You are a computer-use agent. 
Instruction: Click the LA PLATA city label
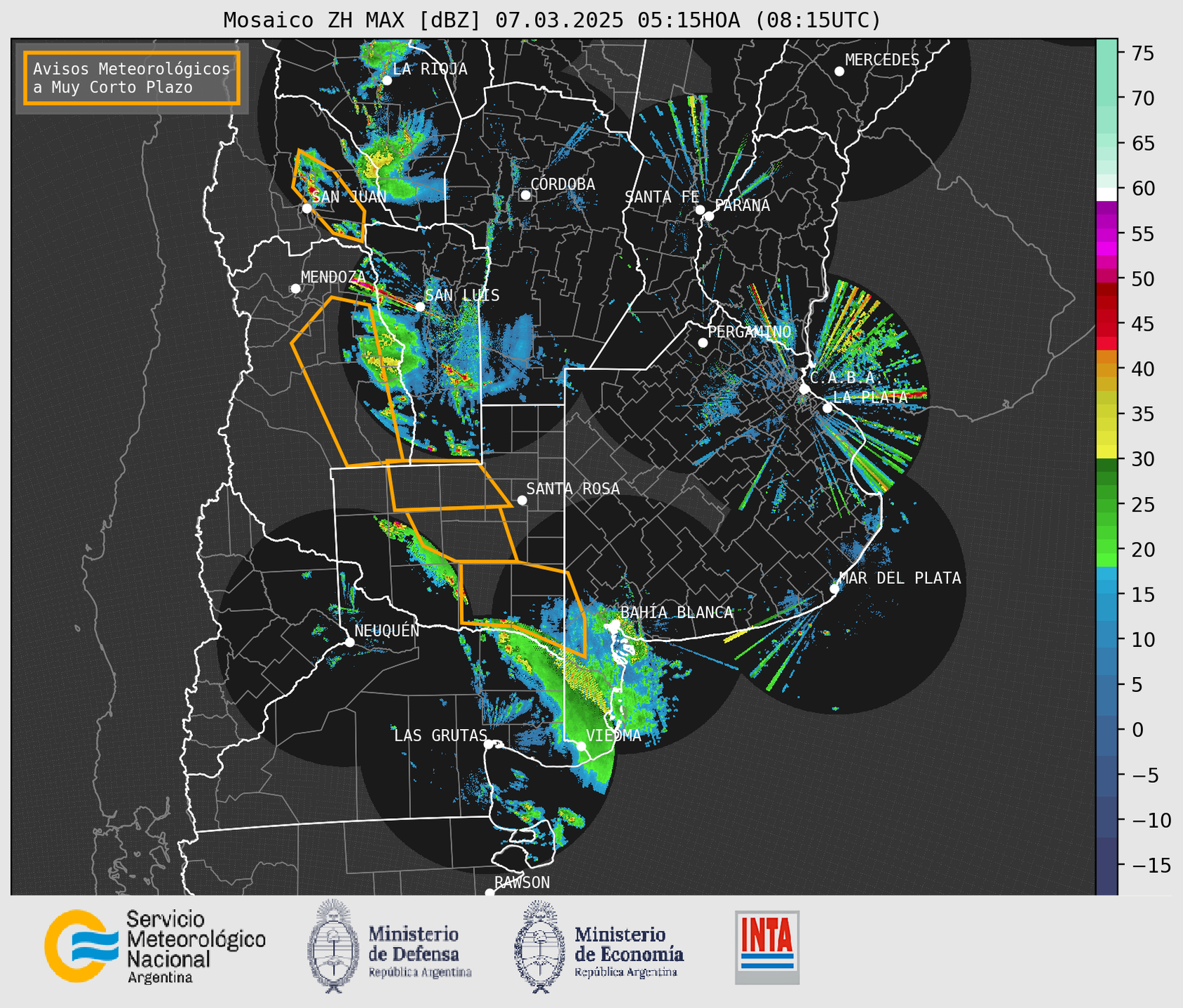870,397
